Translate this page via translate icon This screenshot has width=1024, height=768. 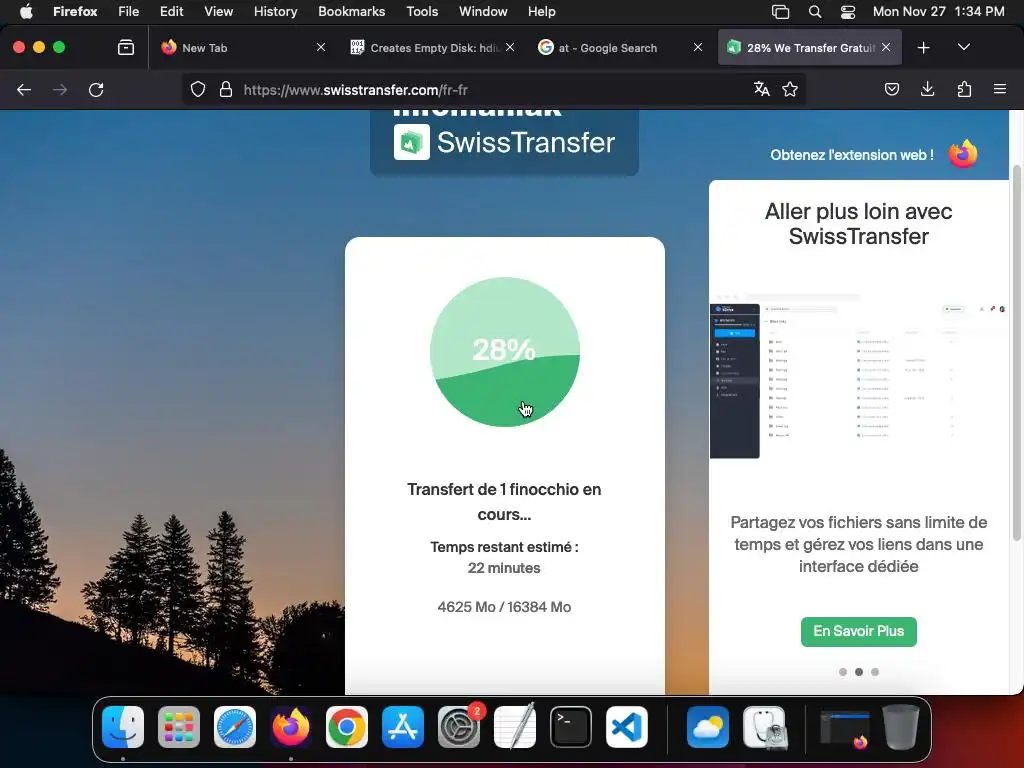click(x=761, y=89)
